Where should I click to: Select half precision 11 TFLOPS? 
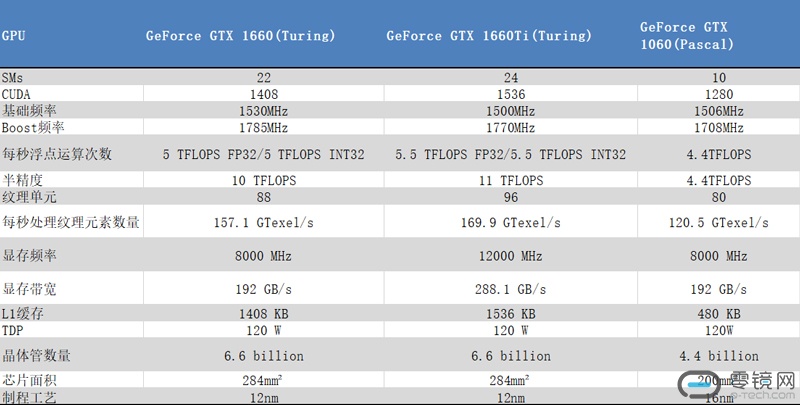(x=511, y=181)
